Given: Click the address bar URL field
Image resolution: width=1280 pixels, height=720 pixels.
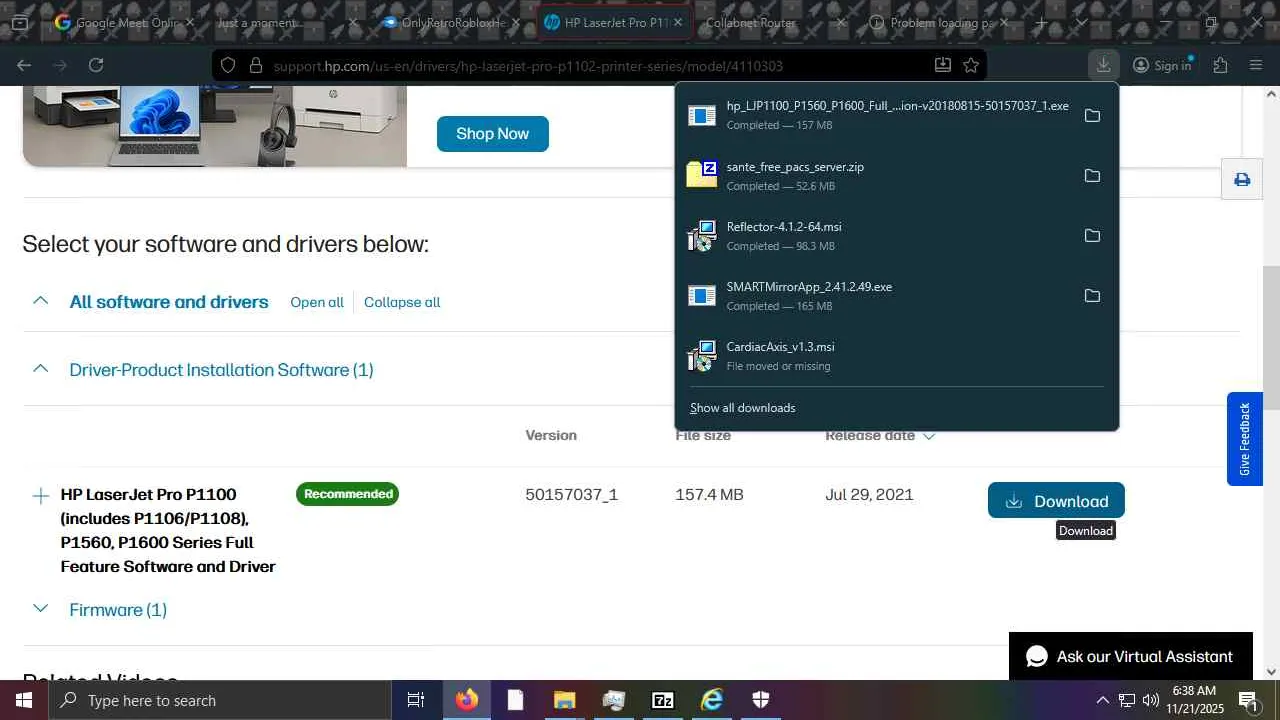Looking at the screenshot, I should point(598,66).
